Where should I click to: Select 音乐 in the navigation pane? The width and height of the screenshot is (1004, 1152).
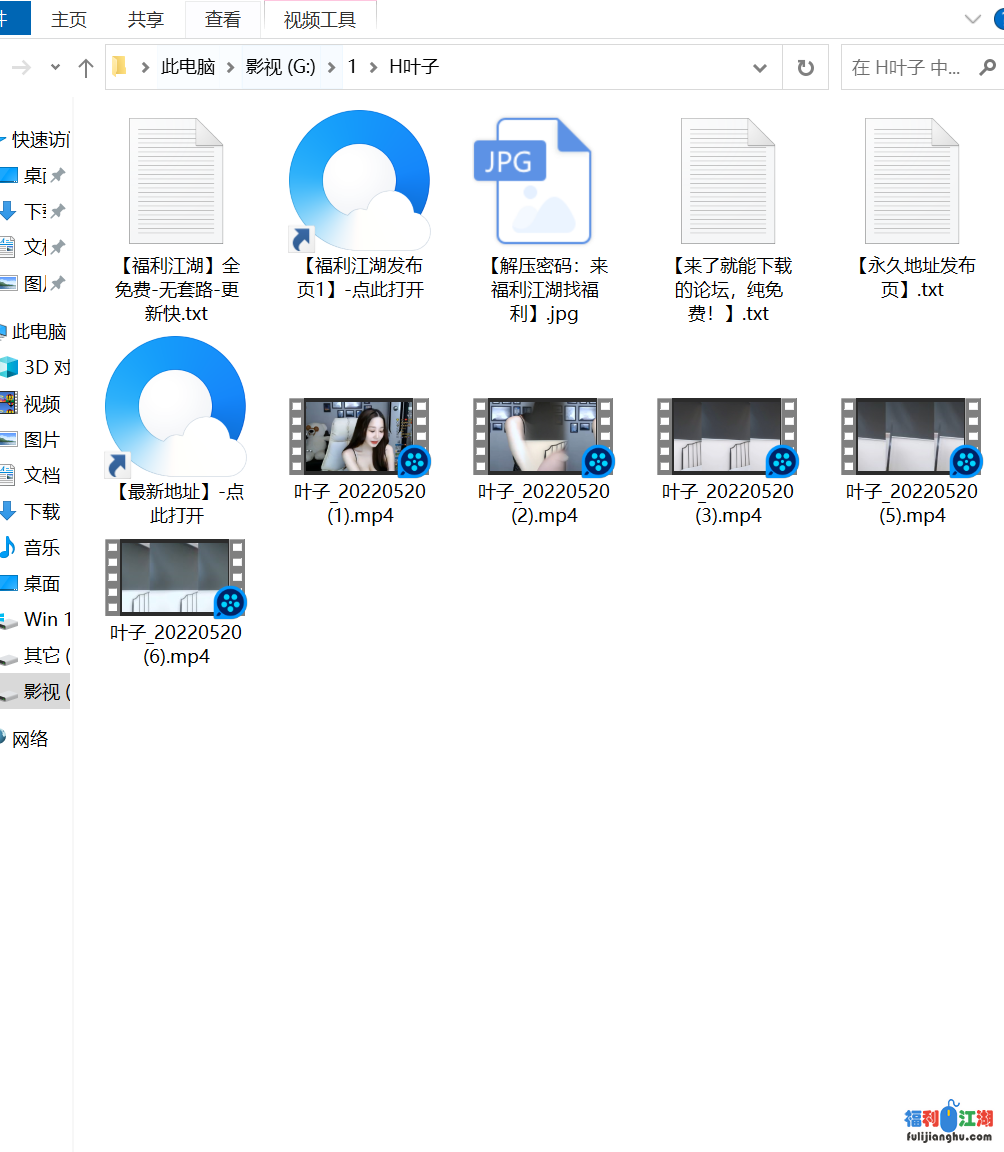coord(42,547)
